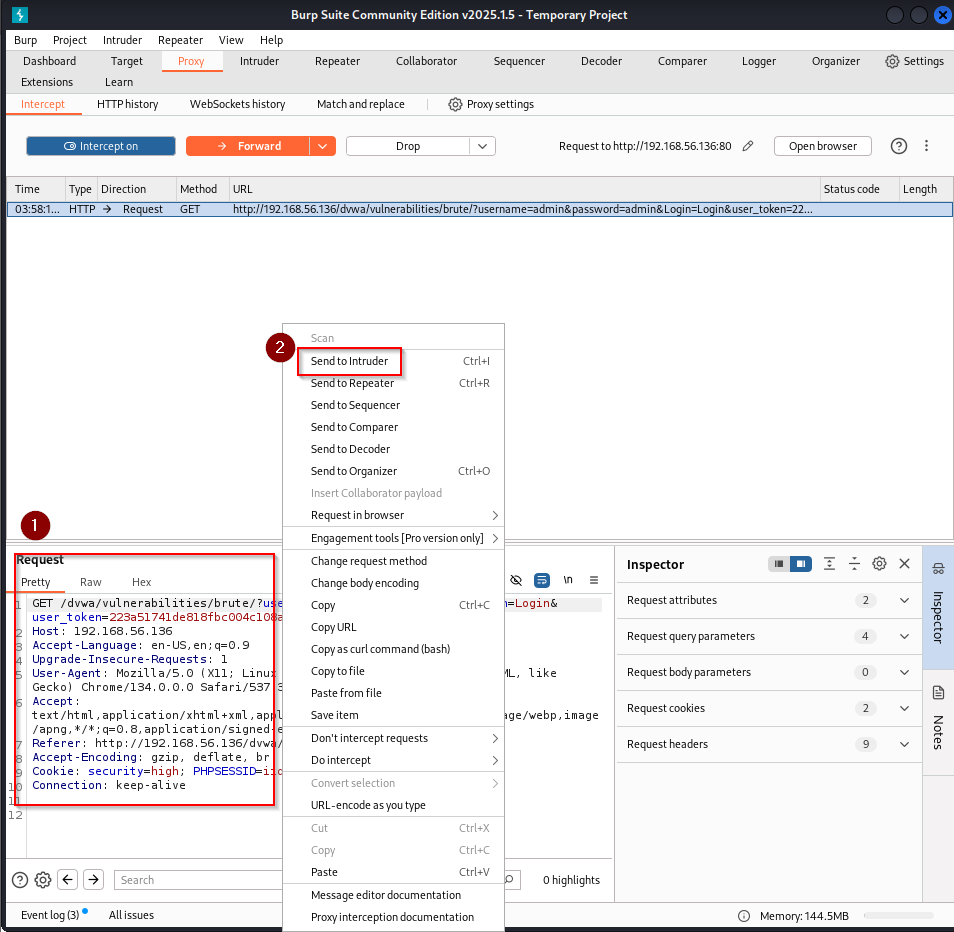This screenshot has width=954, height=932.
Task: Sort intercept table by Status code column
Action: click(859, 189)
